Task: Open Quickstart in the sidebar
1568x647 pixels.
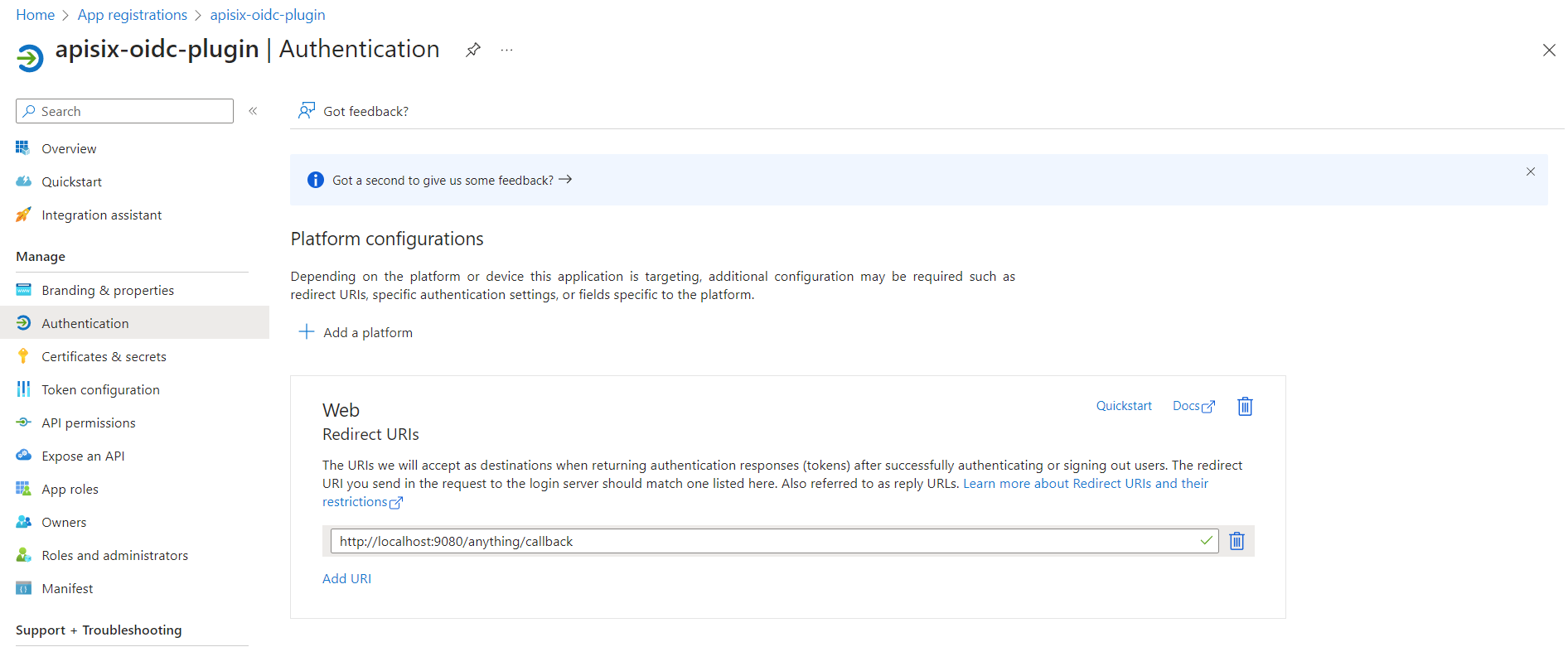Action: click(x=72, y=181)
